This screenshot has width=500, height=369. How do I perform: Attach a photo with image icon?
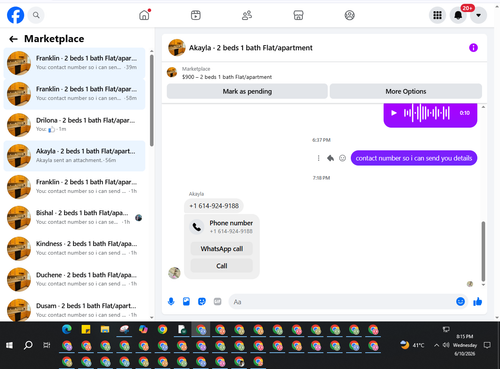(186, 302)
